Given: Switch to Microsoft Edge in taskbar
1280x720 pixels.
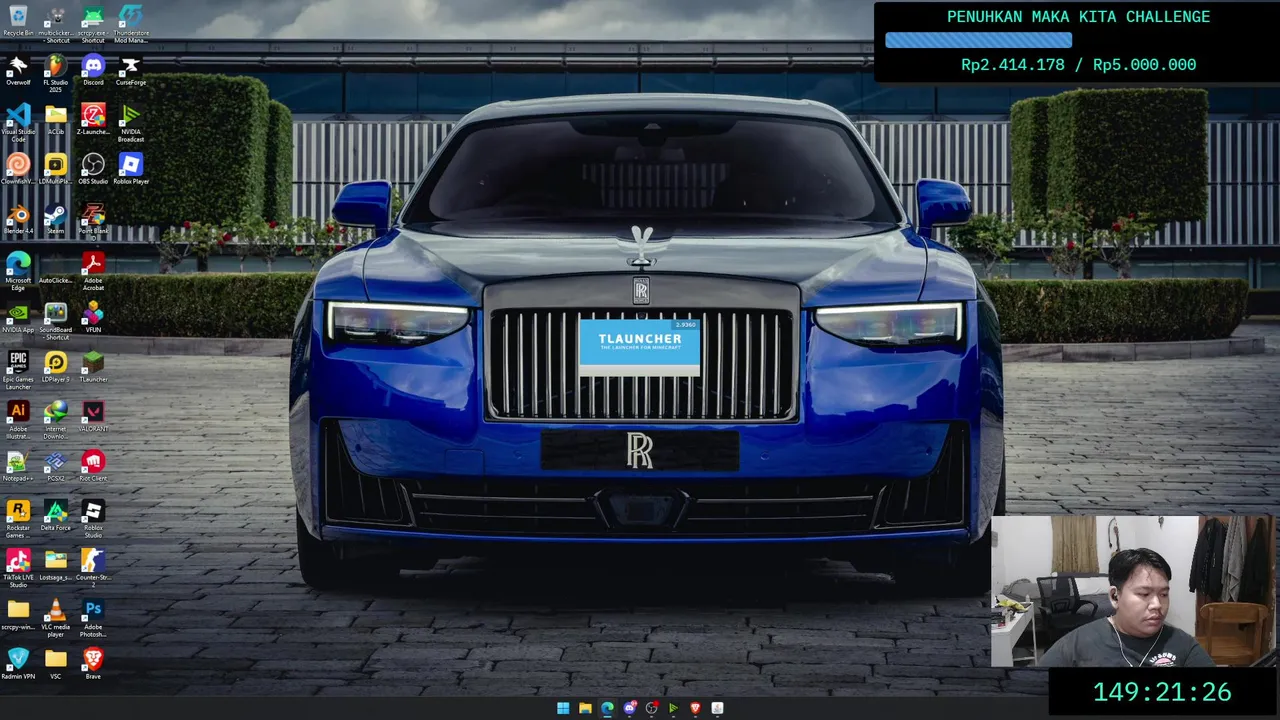Looking at the screenshot, I should pos(607,708).
